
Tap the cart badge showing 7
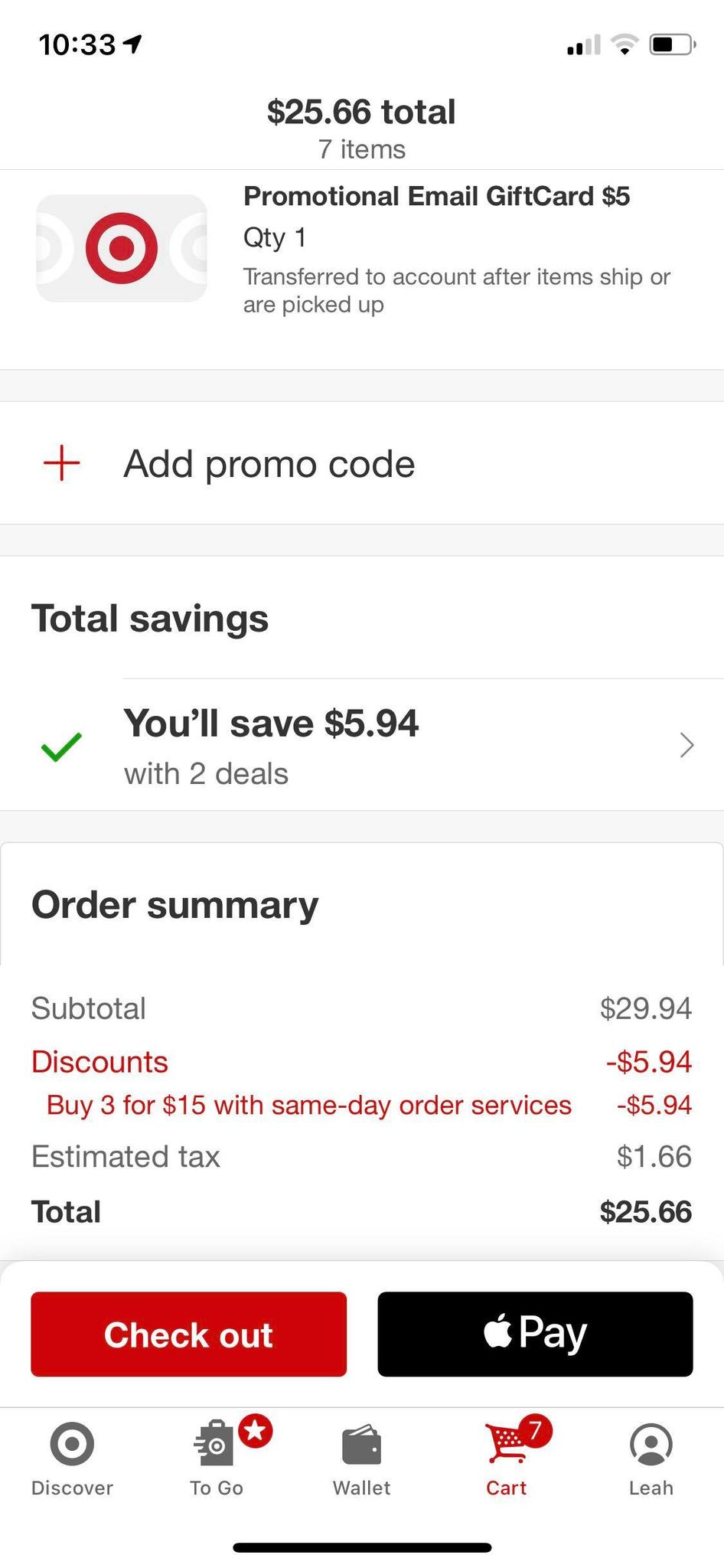tap(535, 1430)
